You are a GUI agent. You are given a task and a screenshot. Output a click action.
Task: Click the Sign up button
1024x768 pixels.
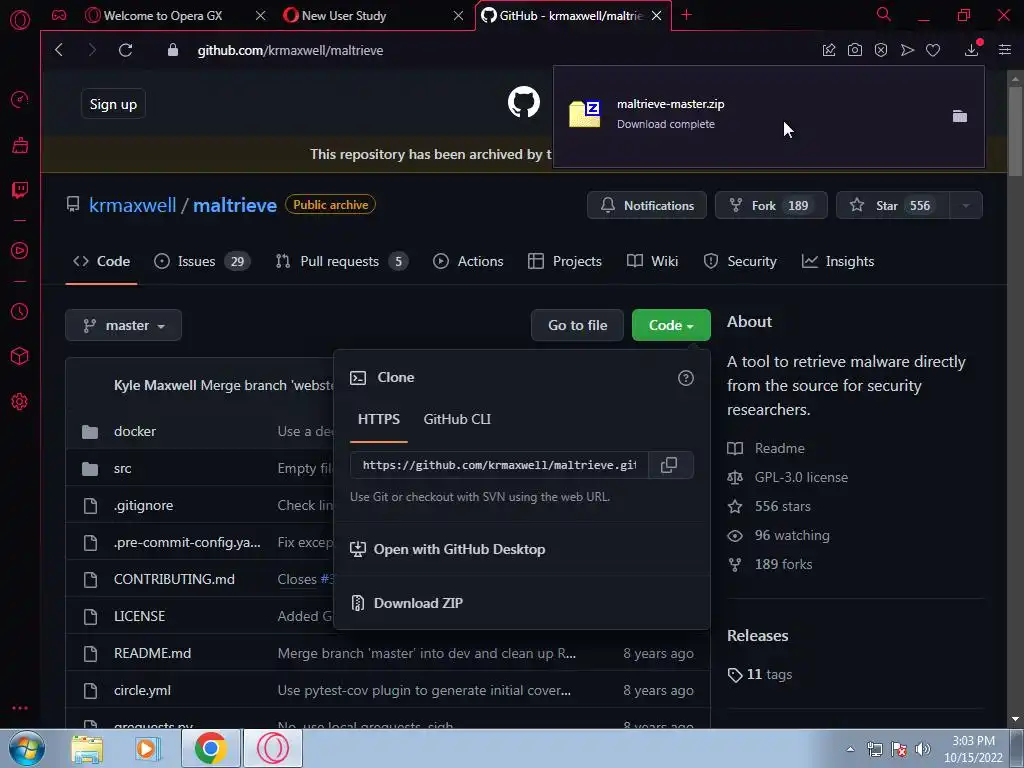tap(113, 104)
